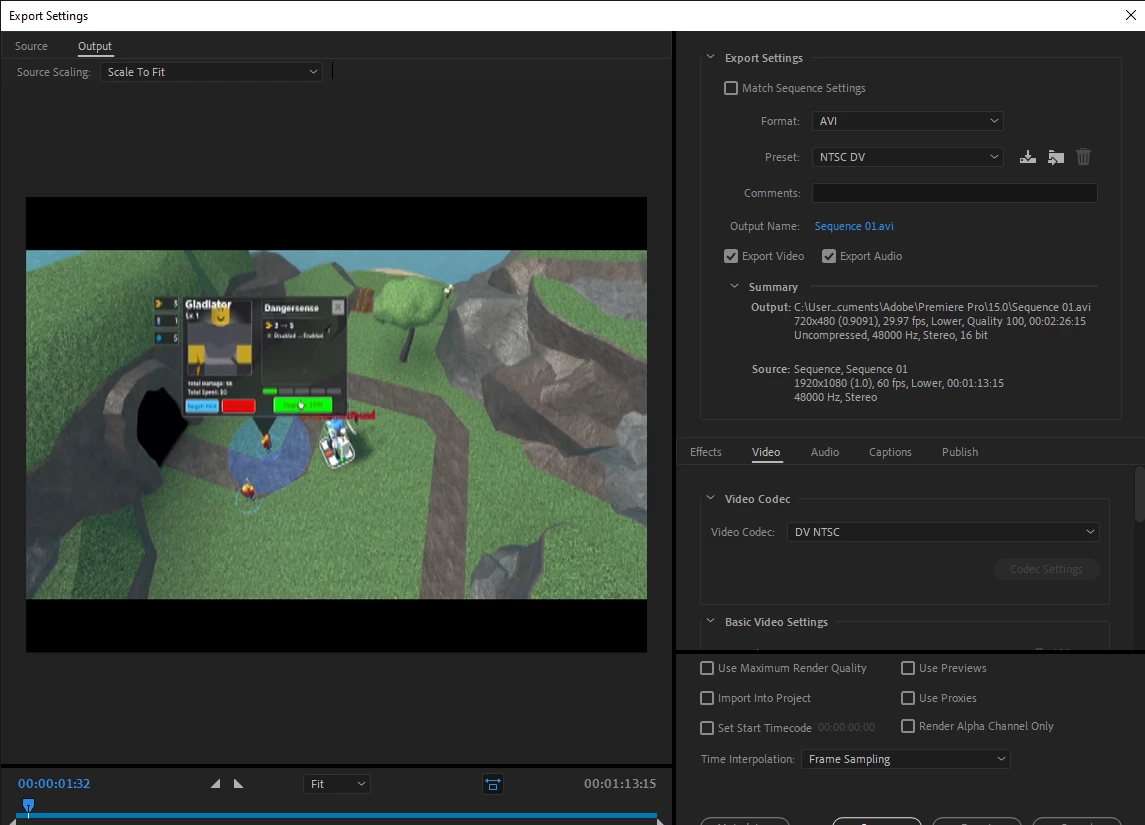Switch to the Effects tab

click(705, 452)
